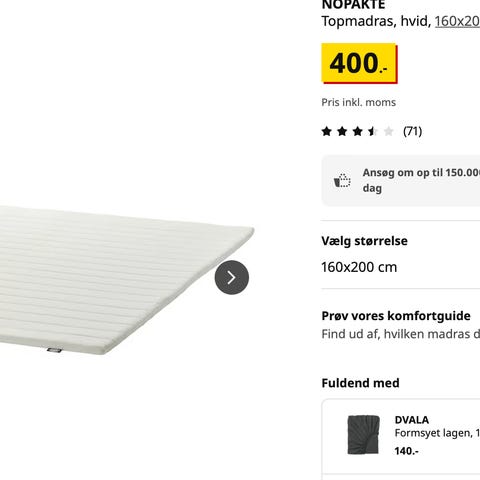Click the Find ud af, hvilken madras text

point(401,334)
